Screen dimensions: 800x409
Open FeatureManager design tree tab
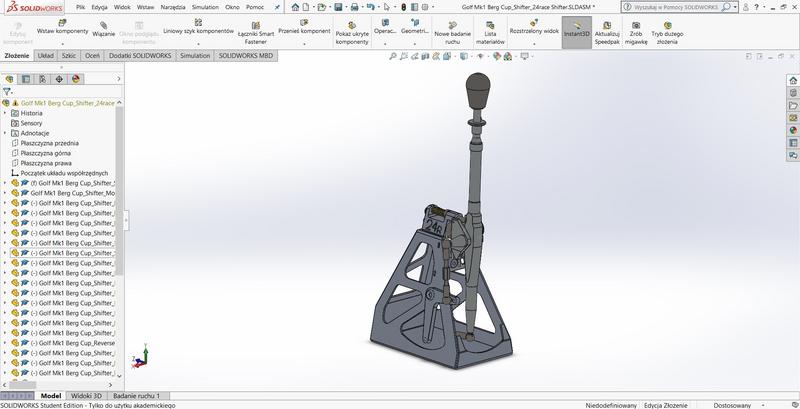[x=9, y=79]
